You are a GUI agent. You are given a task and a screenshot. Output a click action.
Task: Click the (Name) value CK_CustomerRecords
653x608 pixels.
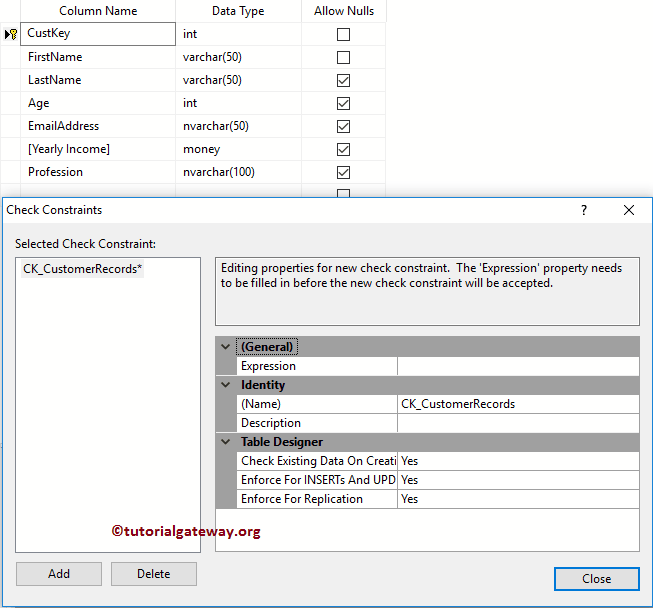518,404
